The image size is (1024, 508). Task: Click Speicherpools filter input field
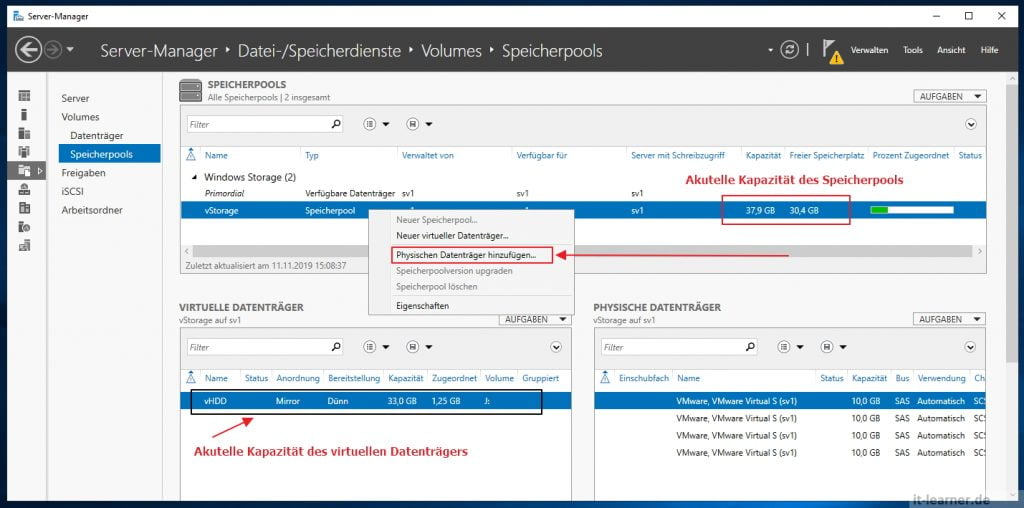point(257,124)
